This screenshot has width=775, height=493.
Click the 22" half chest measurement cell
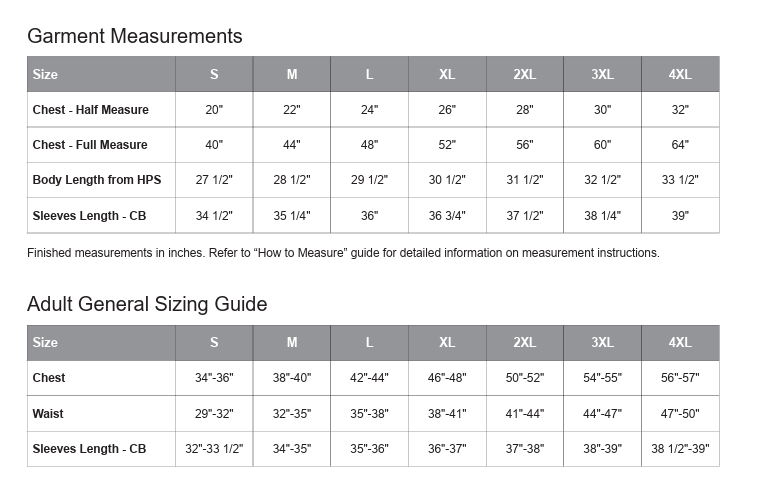292,110
